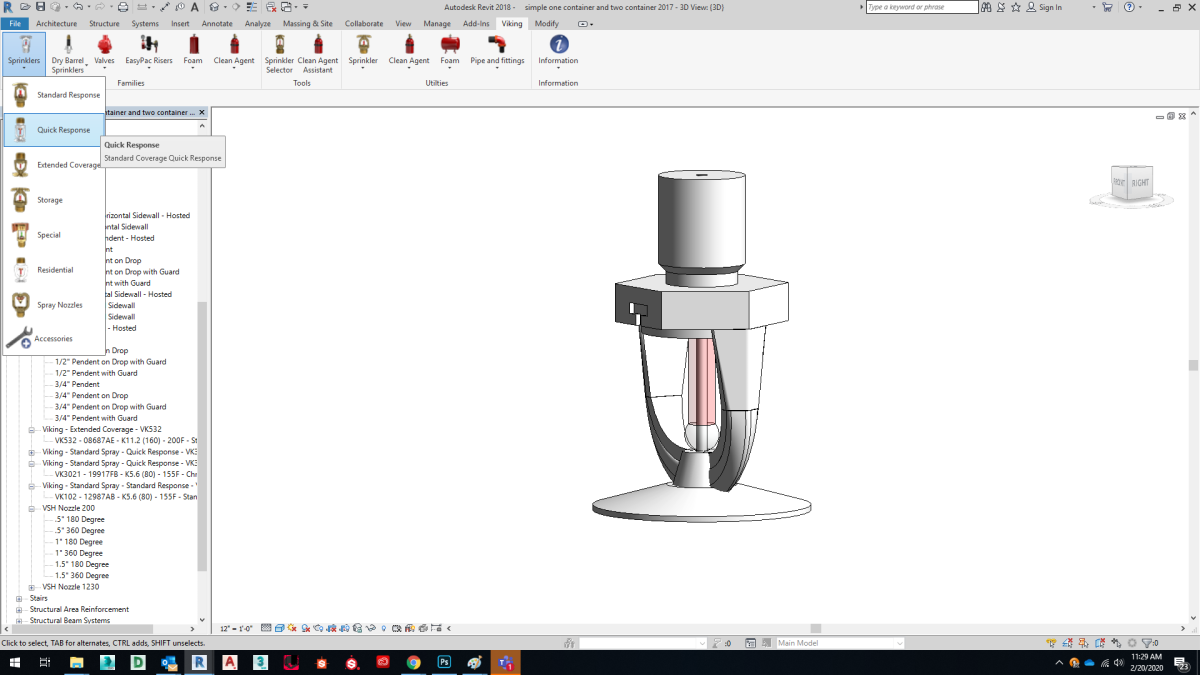Select VK532 - 08687AE sprinkler type
Image resolution: width=1200 pixels, height=675 pixels.
point(126,440)
